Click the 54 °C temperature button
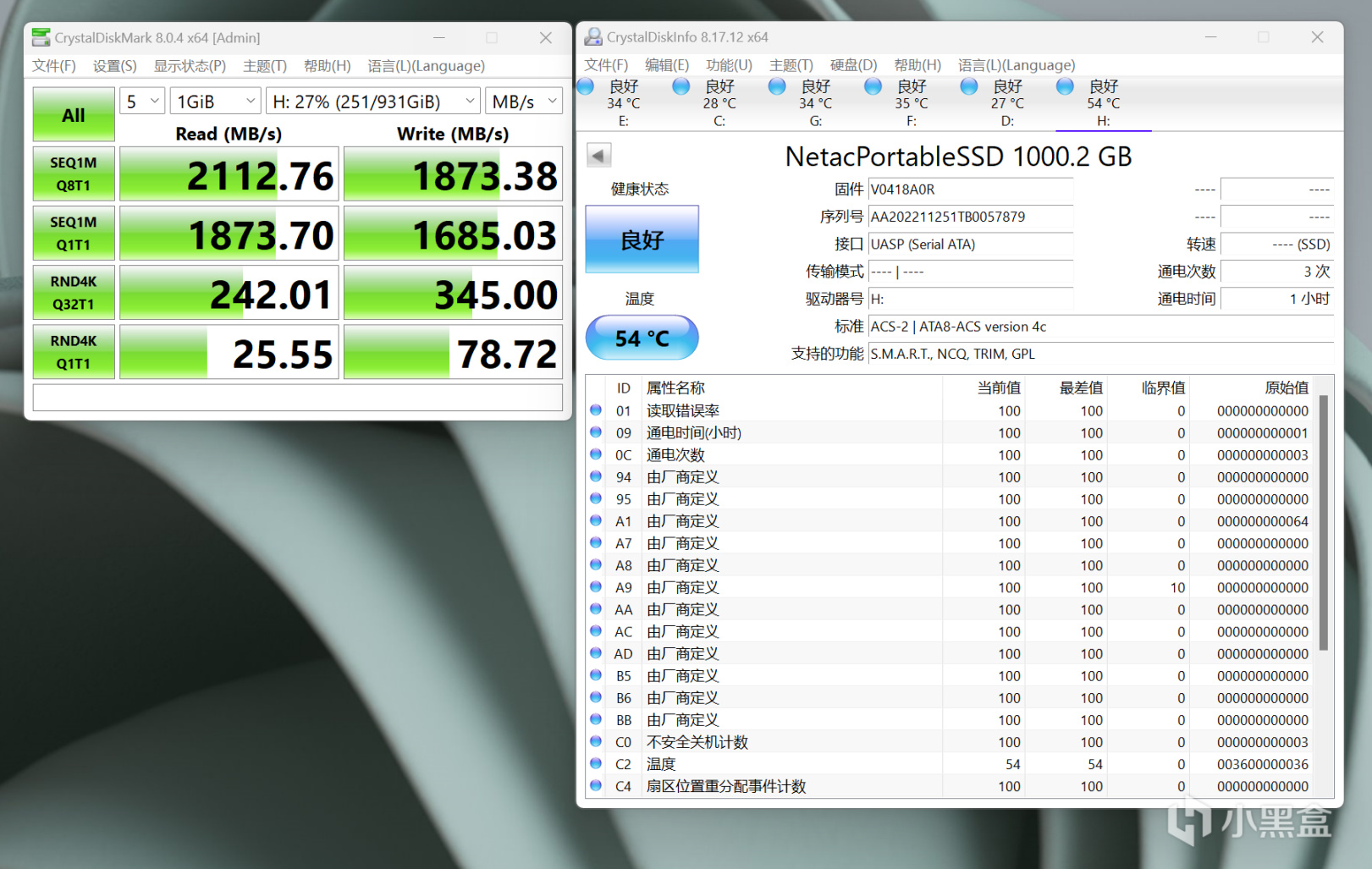 tap(642, 338)
